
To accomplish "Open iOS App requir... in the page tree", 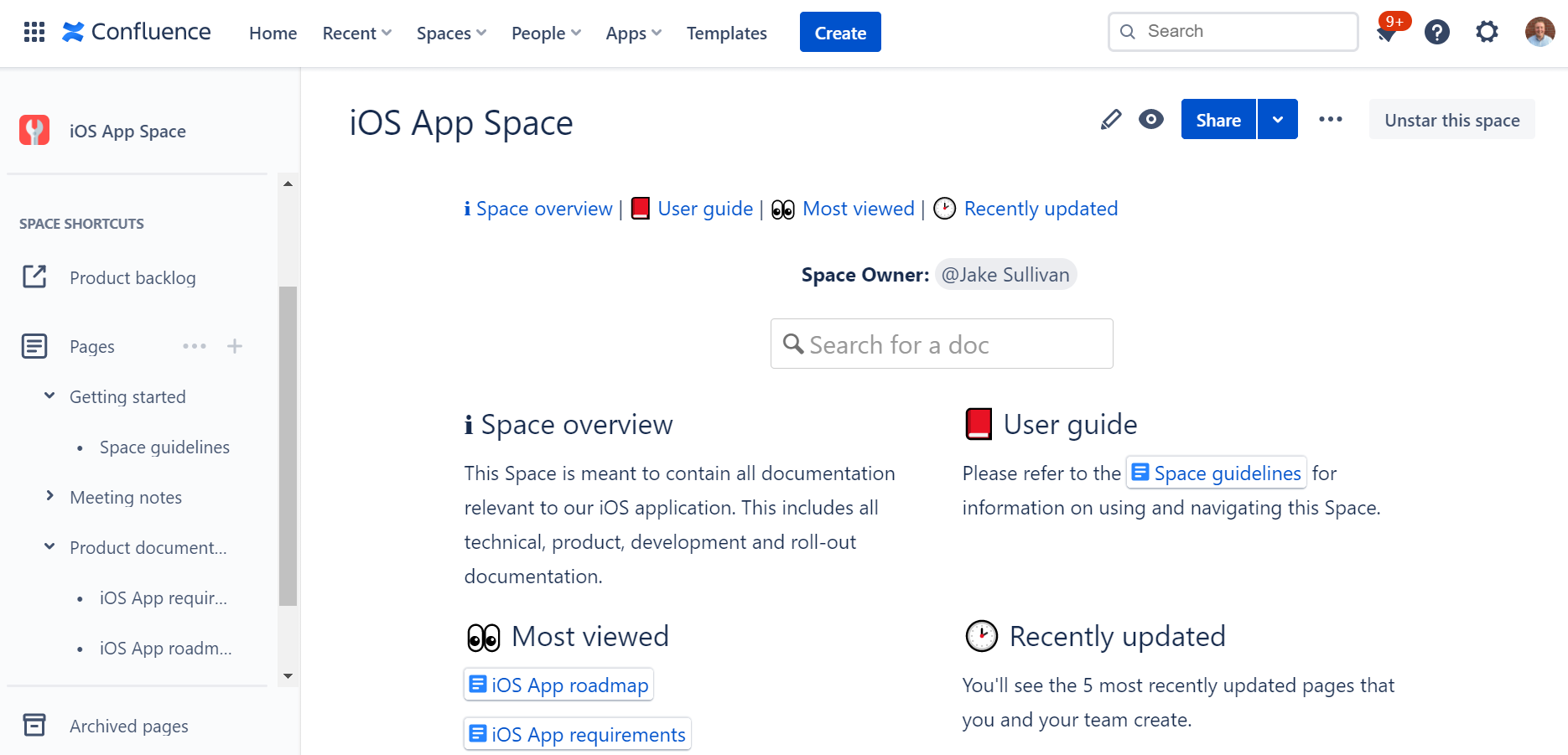I will click(164, 598).
